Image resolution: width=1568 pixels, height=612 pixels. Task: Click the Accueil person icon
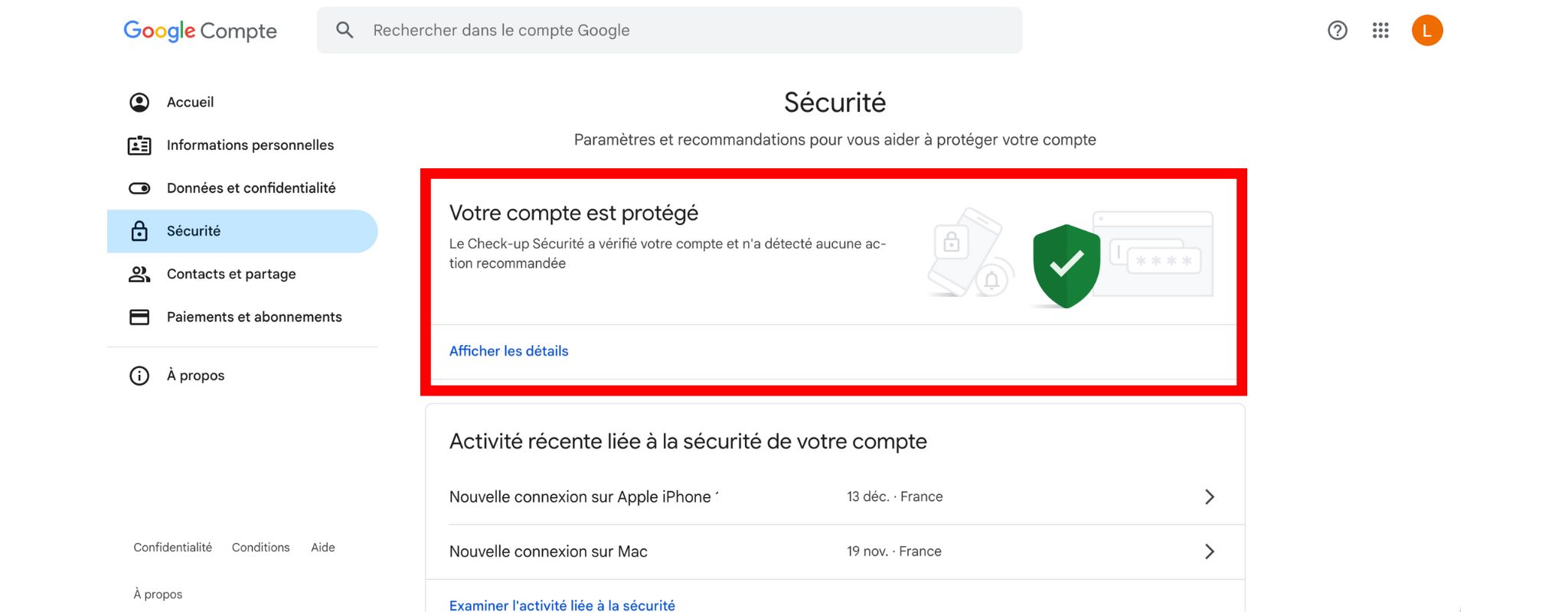point(139,103)
